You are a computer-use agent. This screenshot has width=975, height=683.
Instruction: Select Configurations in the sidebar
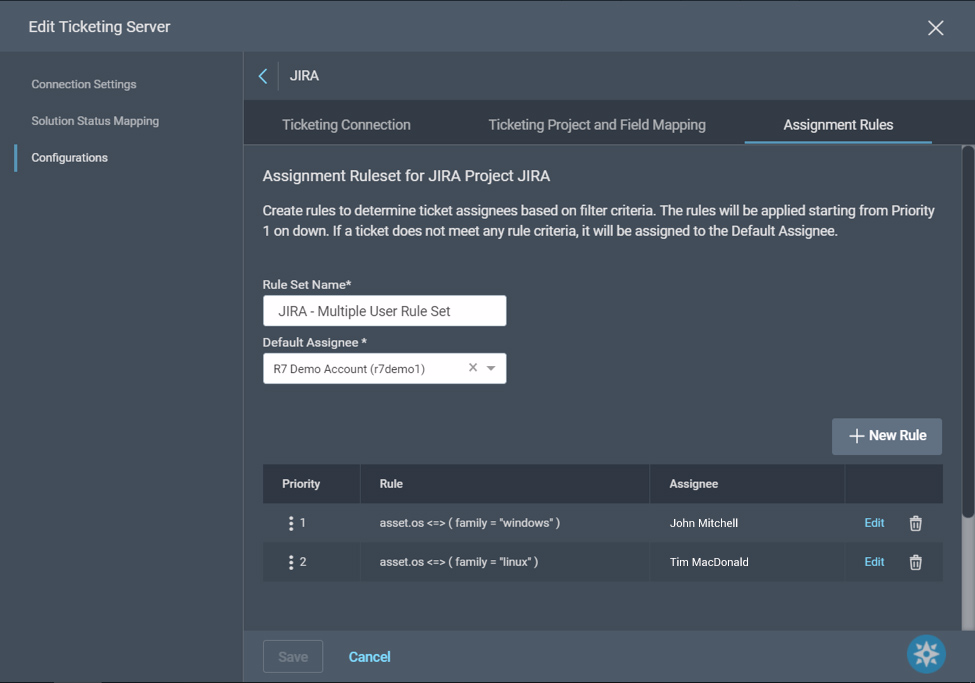click(x=70, y=158)
